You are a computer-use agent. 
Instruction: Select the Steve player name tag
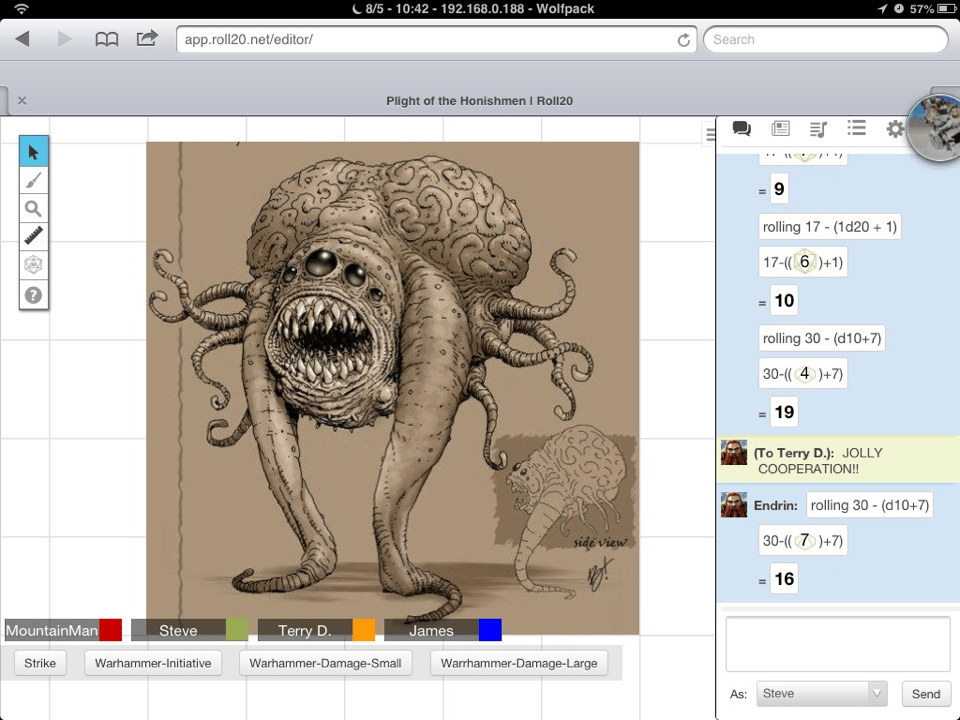(x=178, y=631)
